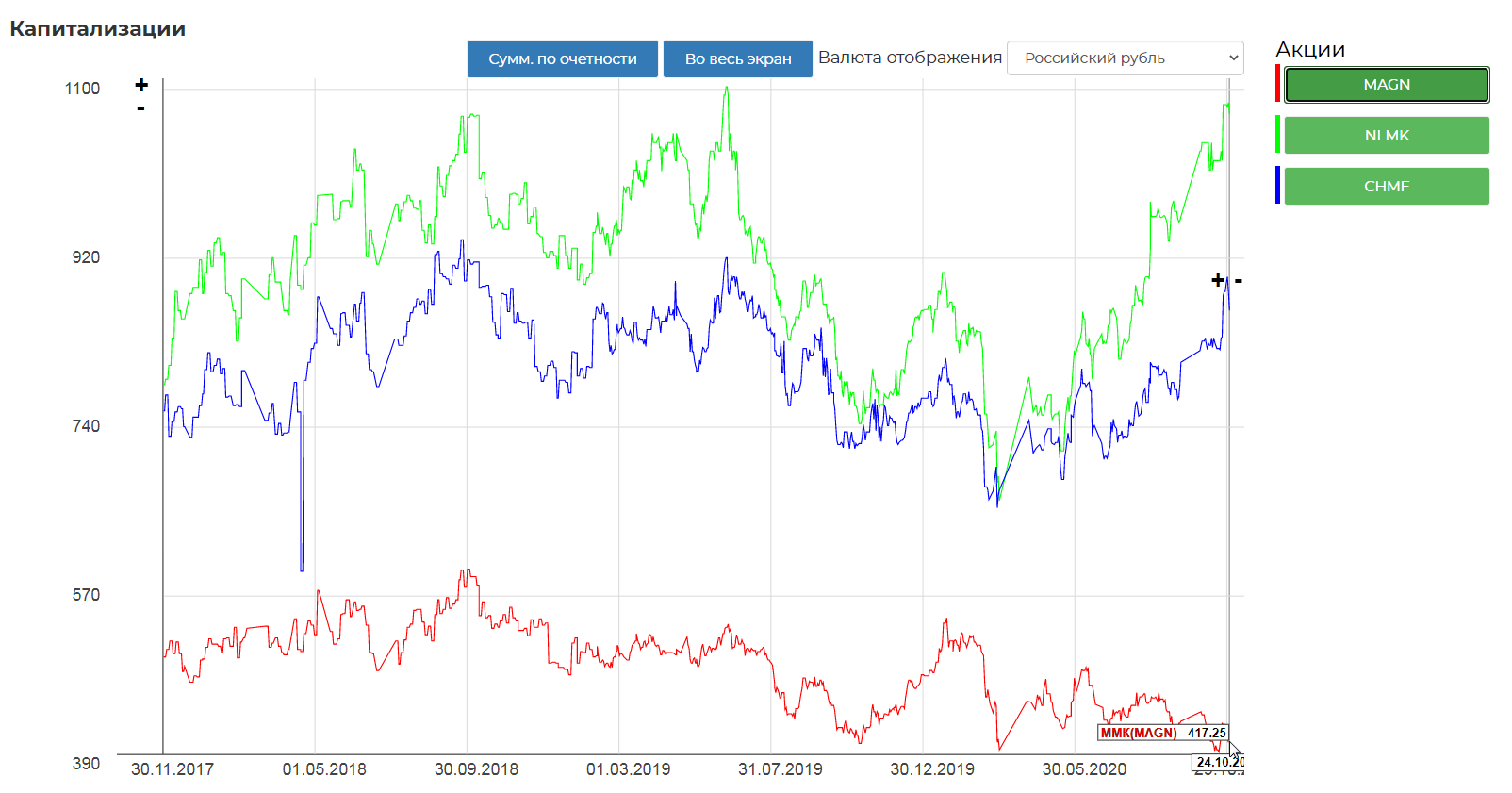Click the X-axis date label 01.03.2019
The width and height of the screenshot is (1512, 793).
629,769
